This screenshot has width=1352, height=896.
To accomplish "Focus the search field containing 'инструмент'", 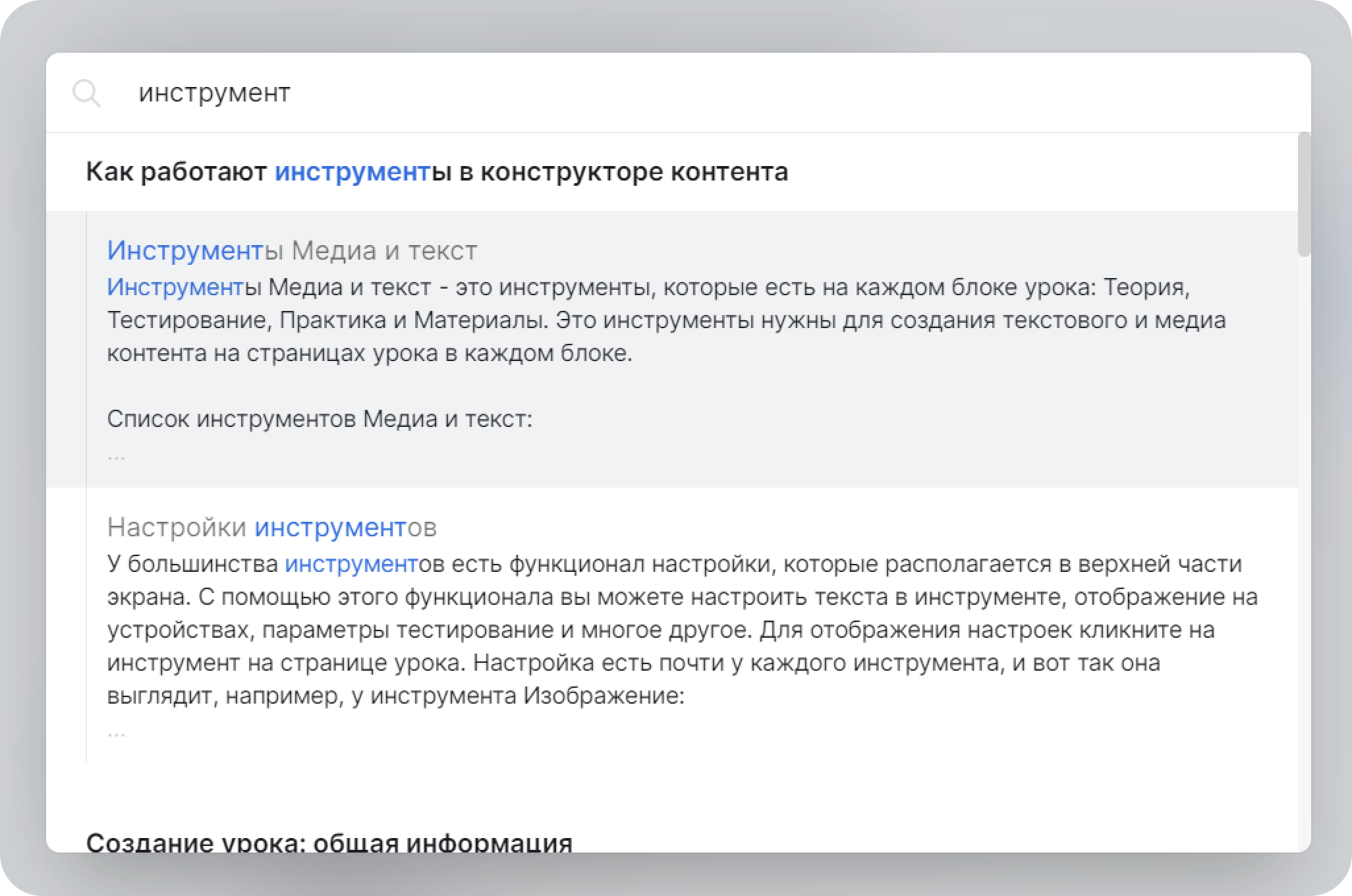I will coord(214,93).
